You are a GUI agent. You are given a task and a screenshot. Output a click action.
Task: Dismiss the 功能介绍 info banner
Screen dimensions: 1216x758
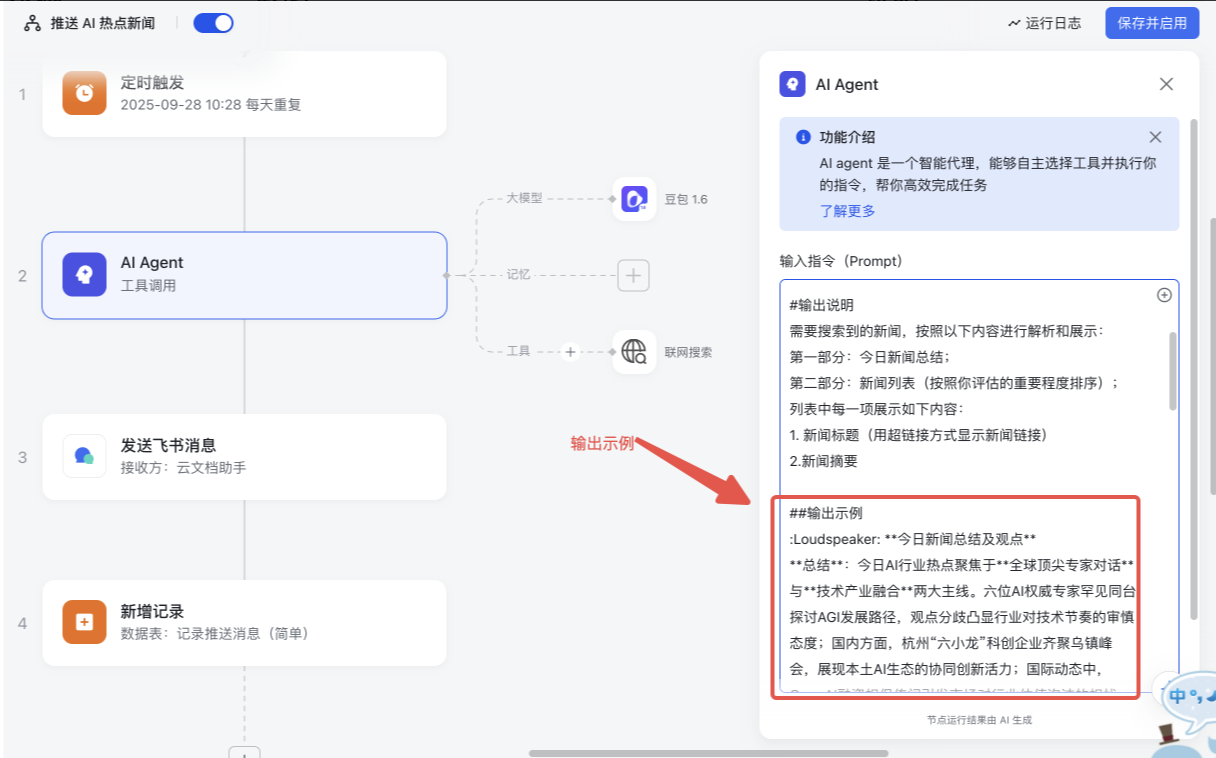[x=1155, y=137]
